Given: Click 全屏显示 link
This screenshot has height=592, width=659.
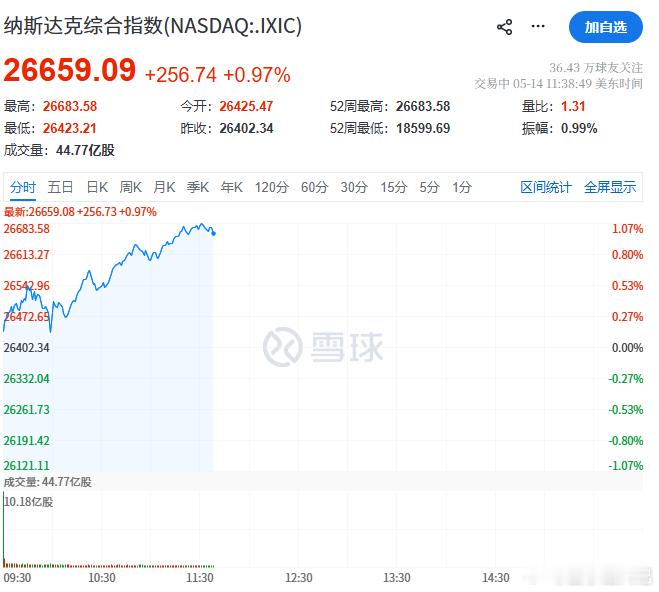Looking at the screenshot, I should [x=610, y=187].
